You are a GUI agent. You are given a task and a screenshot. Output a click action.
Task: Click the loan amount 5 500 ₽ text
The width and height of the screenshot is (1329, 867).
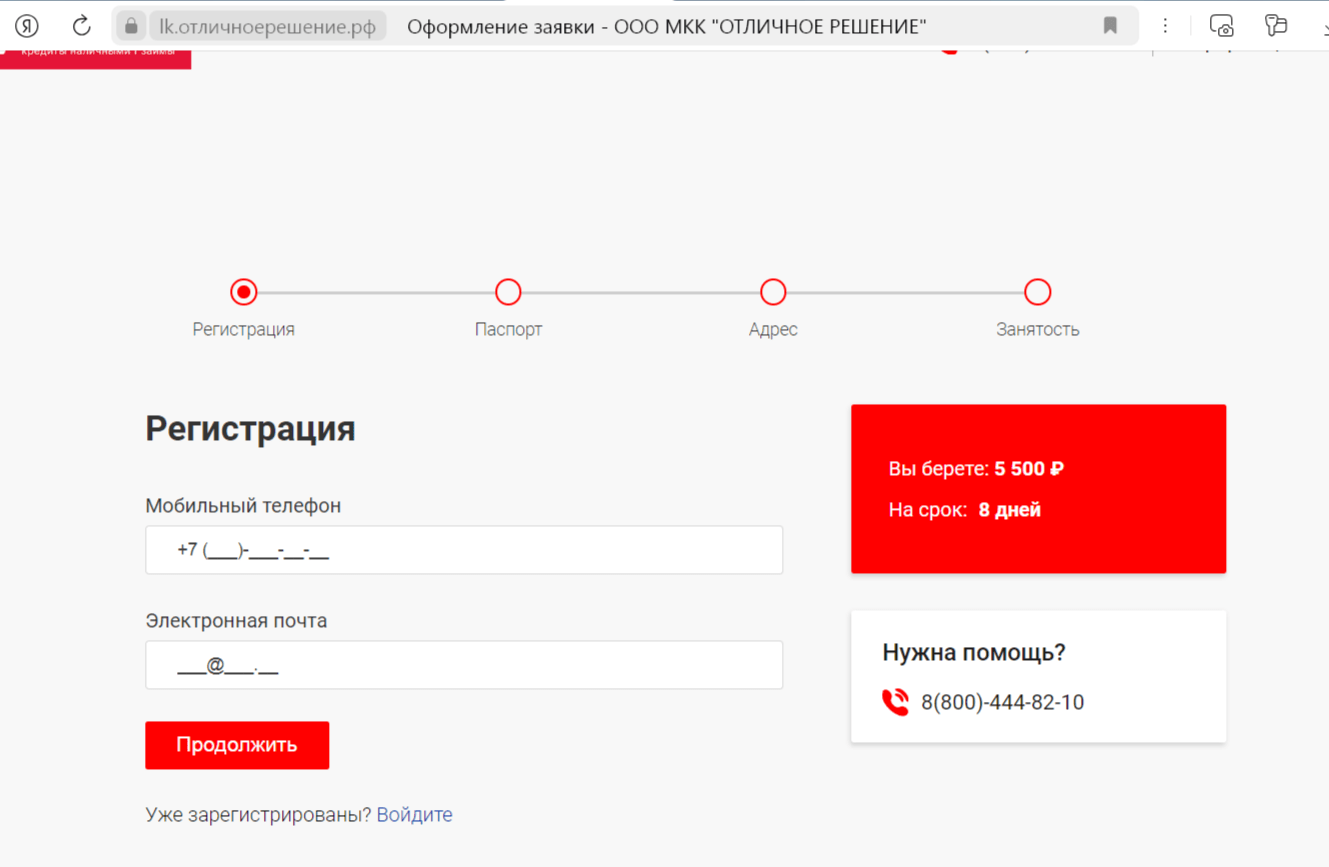[1029, 469]
